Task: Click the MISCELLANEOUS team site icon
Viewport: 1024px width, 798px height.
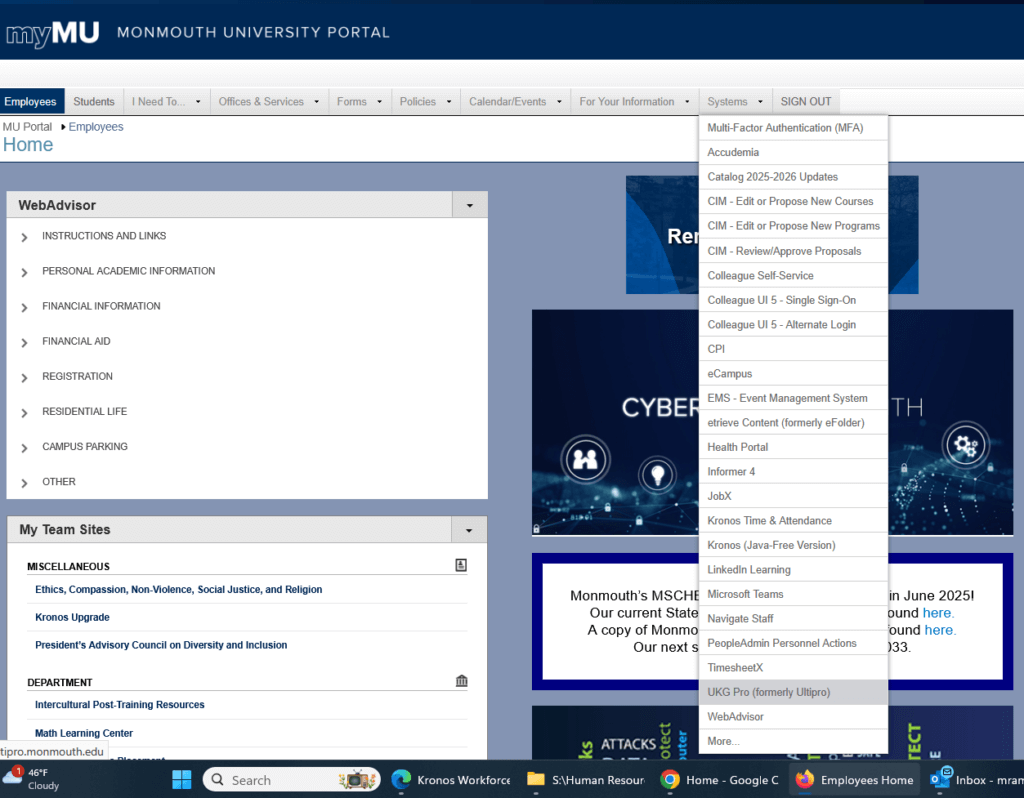Action: pos(460,565)
